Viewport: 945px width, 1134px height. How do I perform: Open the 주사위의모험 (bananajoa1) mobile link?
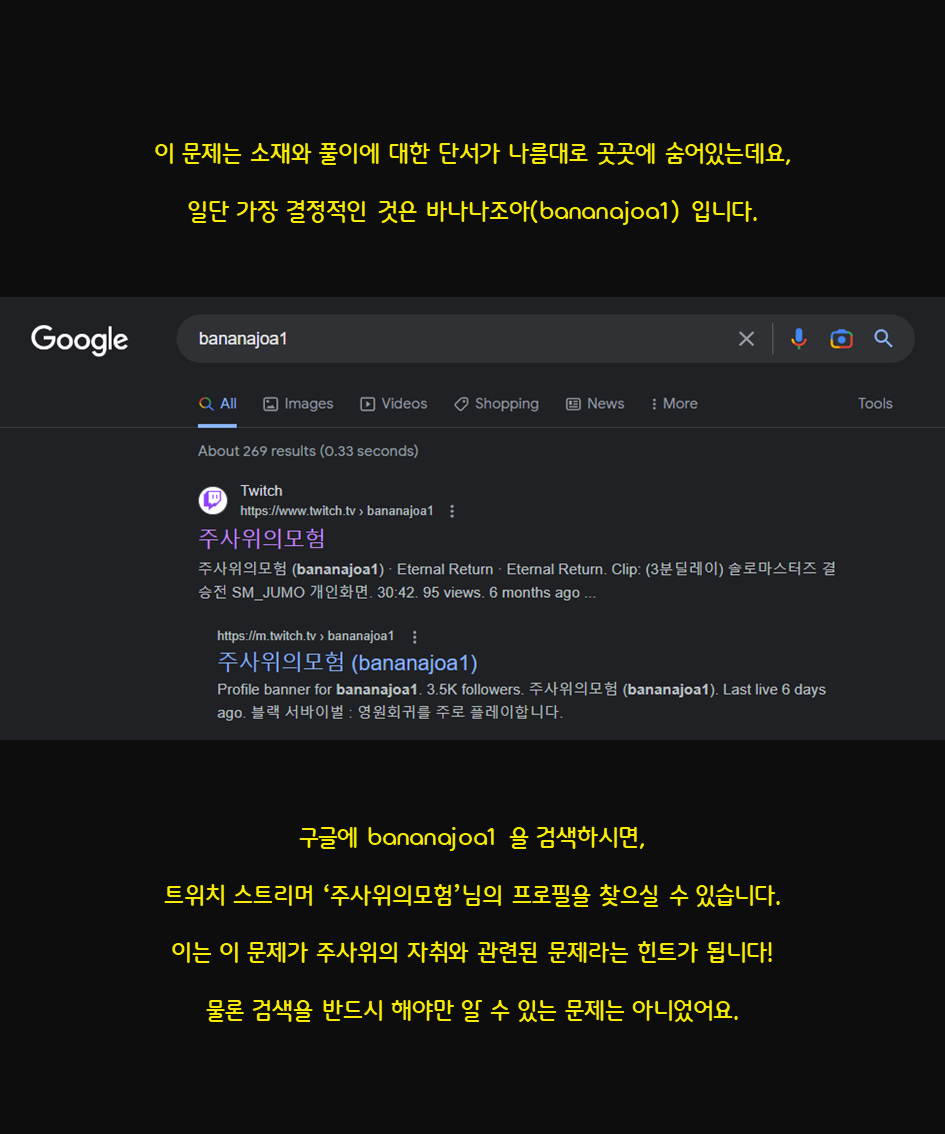coord(347,662)
